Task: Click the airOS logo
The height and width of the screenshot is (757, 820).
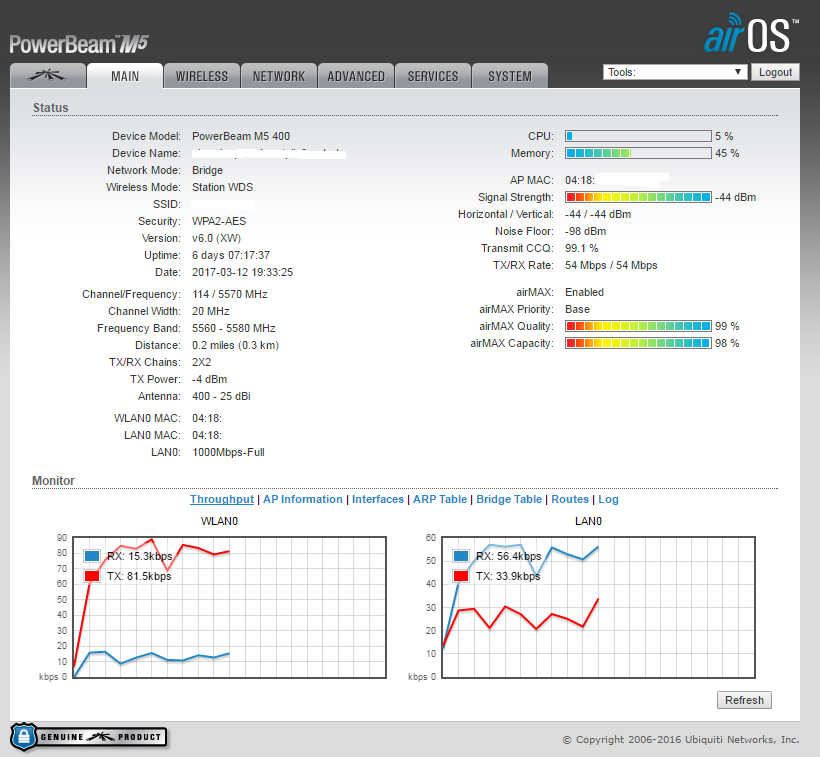Action: click(751, 33)
